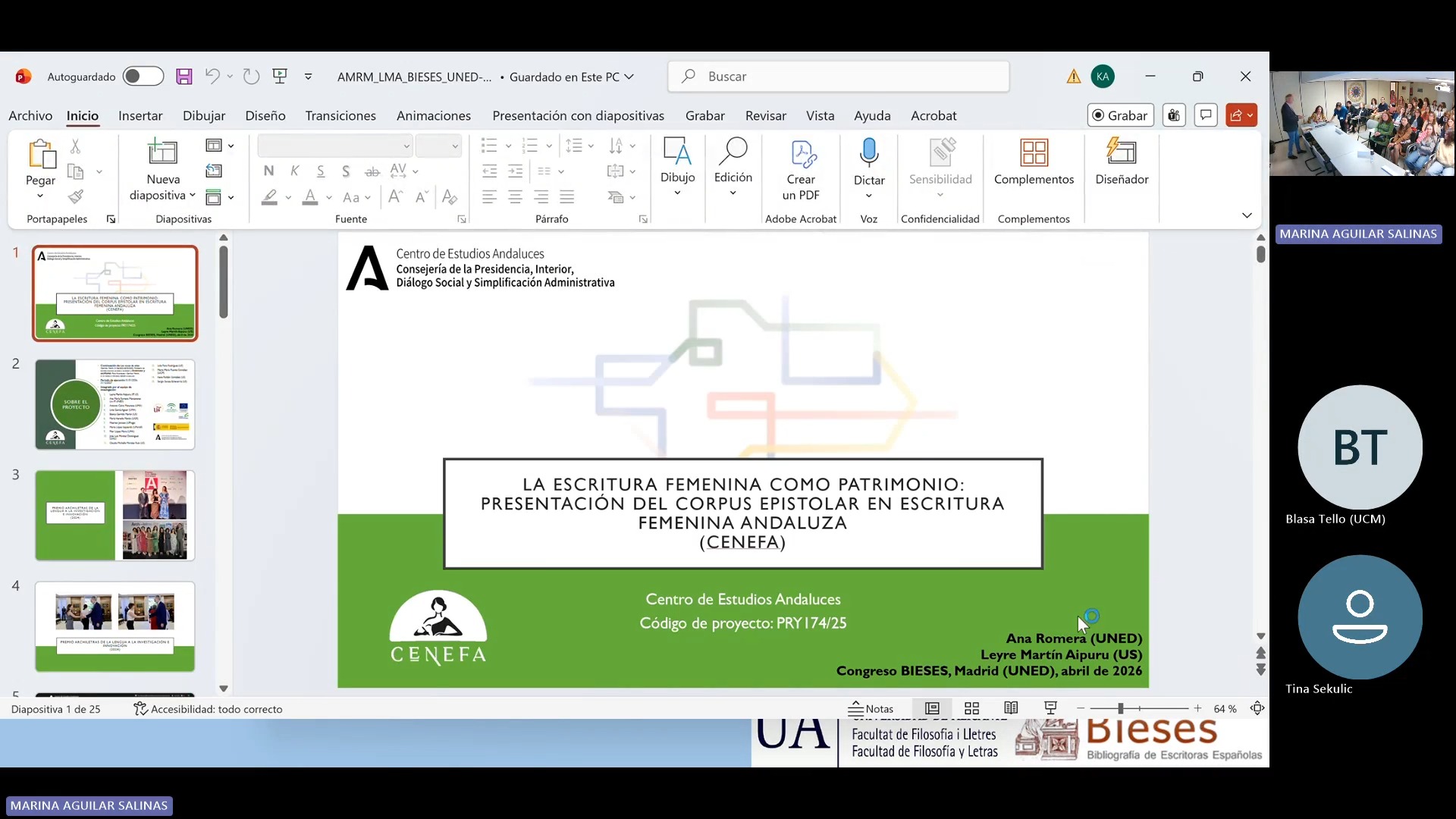Click the Copy icon
The image size is (1456, 819).
click(75, 171)
